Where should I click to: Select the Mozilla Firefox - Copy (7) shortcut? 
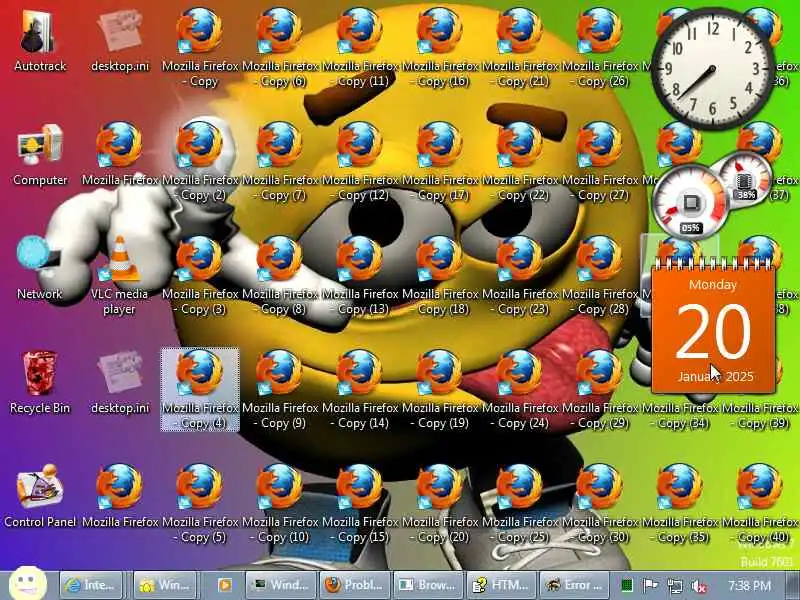pos(280,161)
